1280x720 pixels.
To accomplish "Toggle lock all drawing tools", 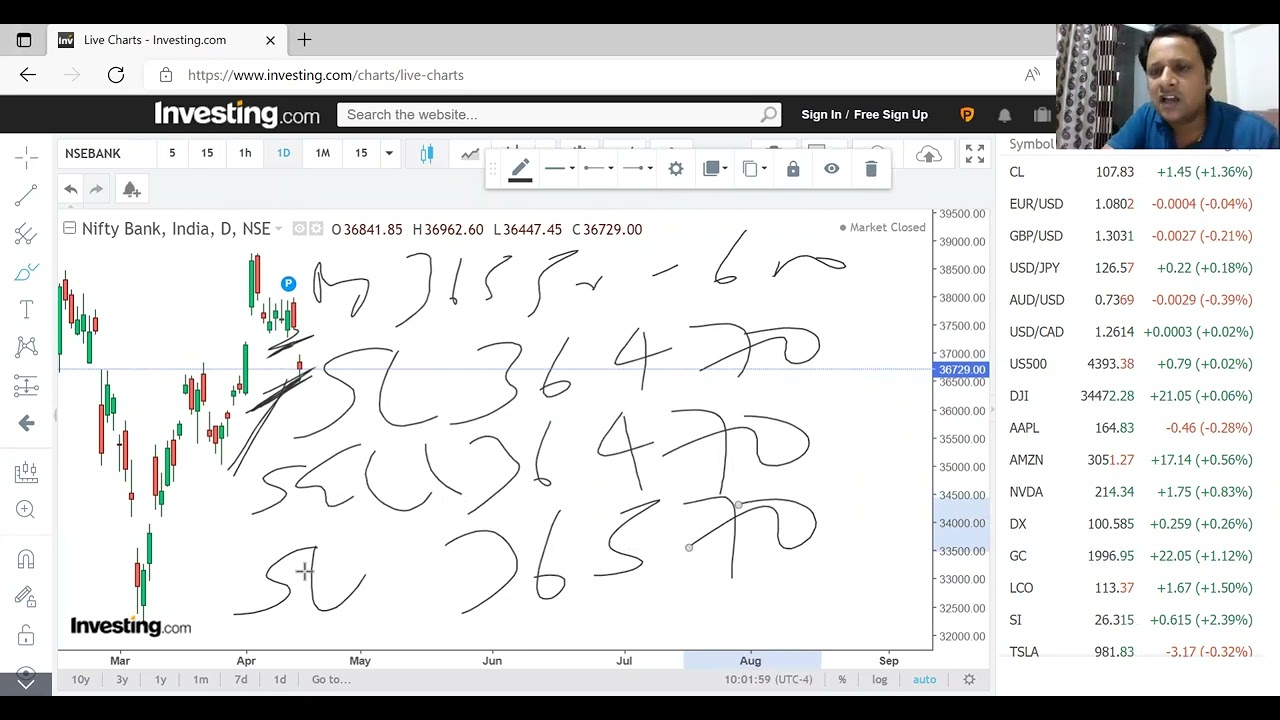I will coord(27,636).
